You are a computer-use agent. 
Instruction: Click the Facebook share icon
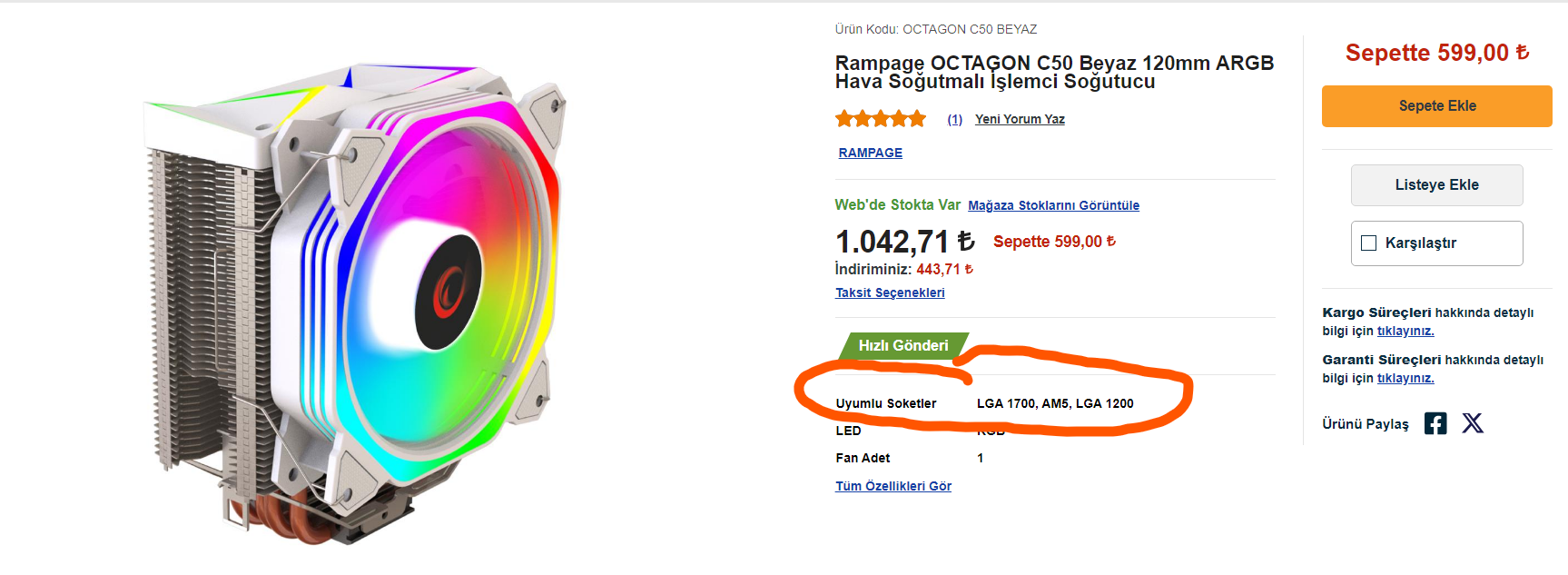(1435, 423)
